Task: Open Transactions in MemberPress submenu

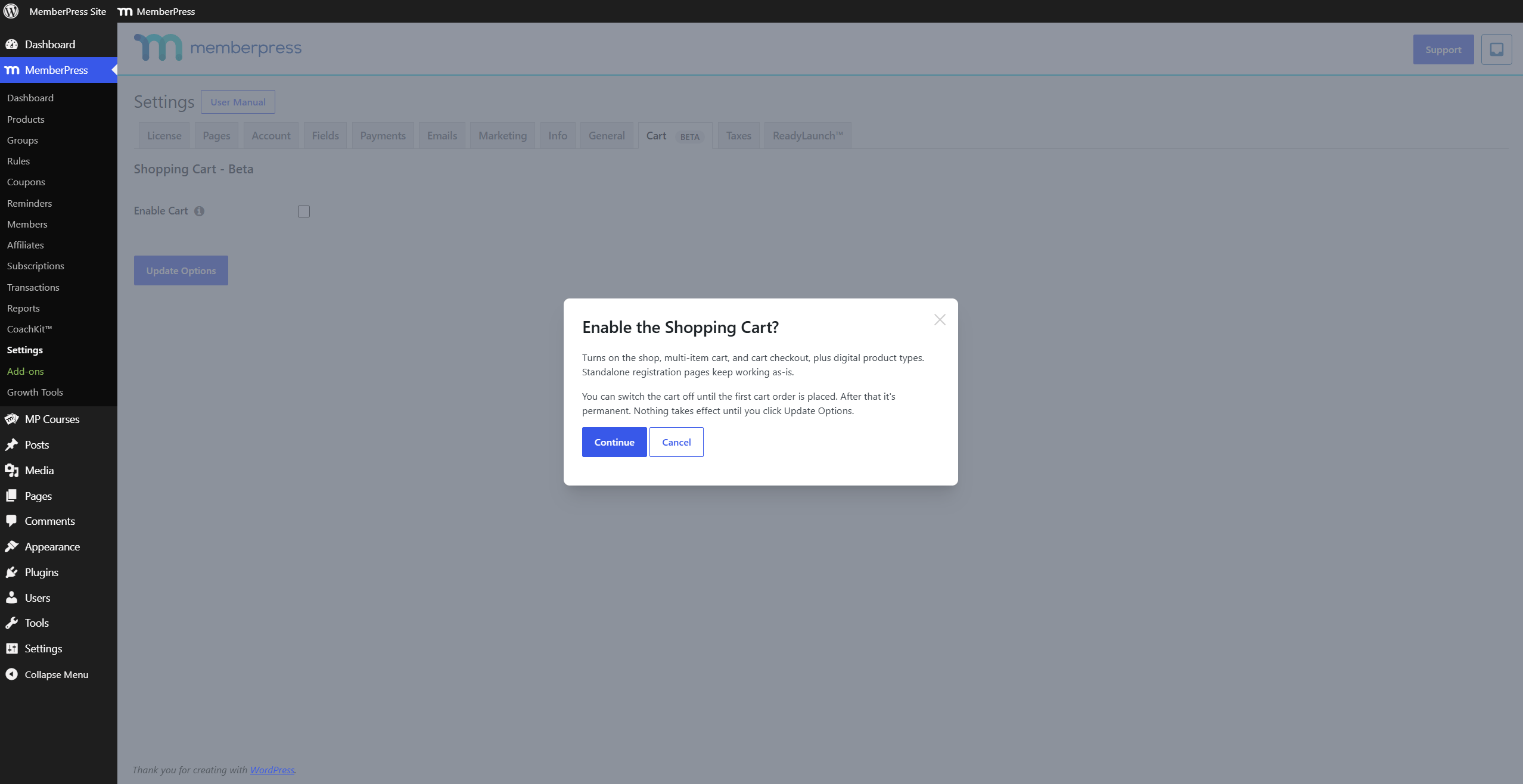Action: tap(33, 287)
